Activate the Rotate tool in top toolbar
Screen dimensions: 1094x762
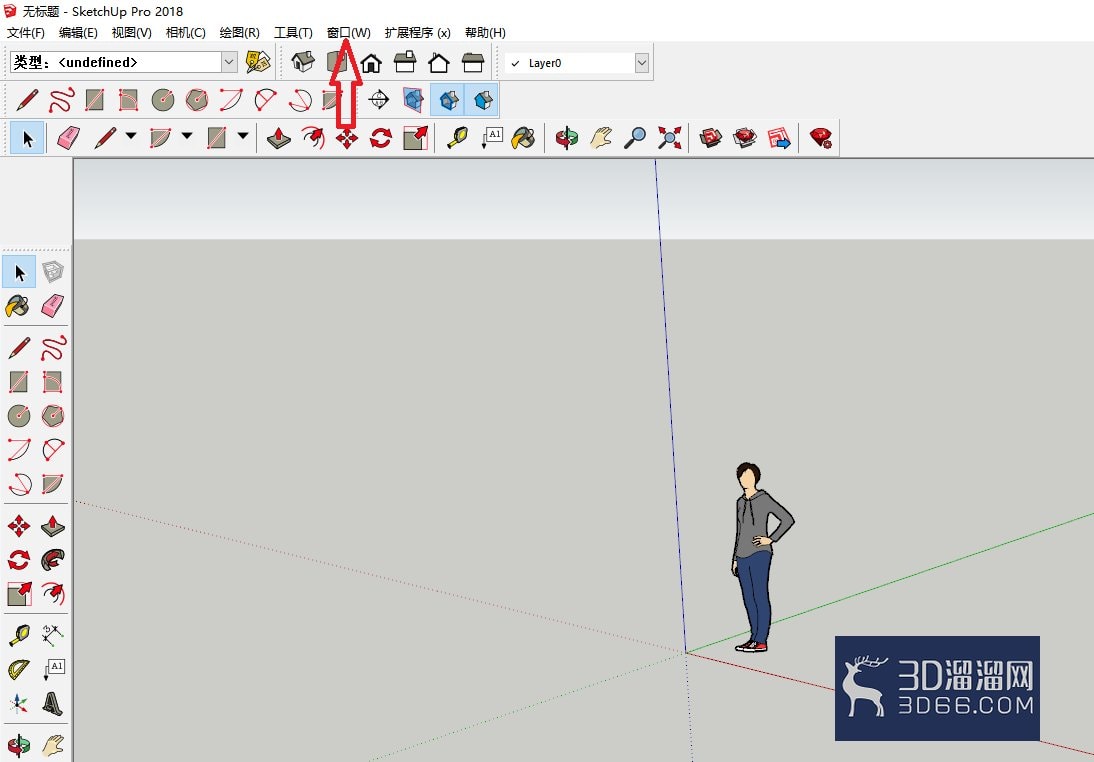tap(381, 137)
